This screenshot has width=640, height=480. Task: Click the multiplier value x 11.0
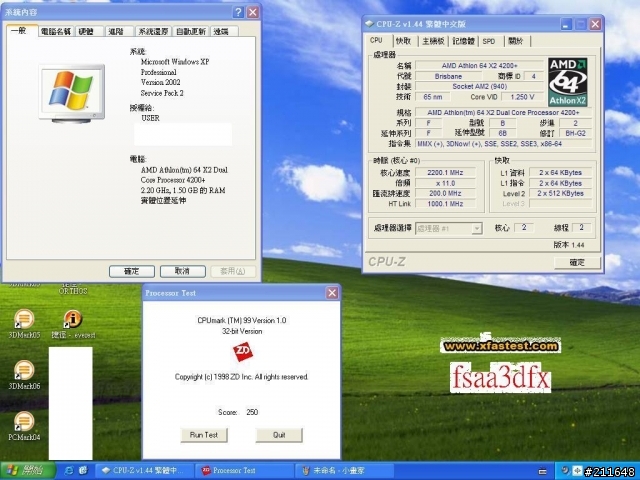(x=445, y=183)
